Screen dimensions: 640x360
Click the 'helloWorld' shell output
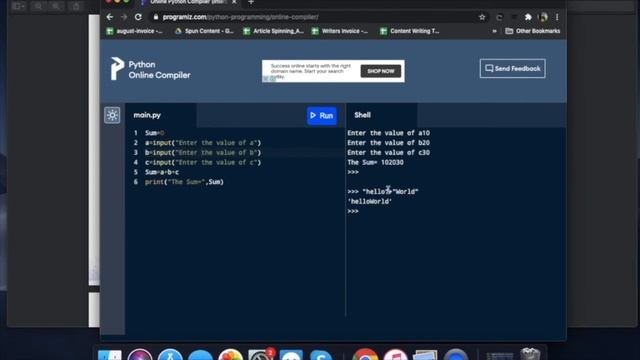pyautogui.click(x=370, y=202)
